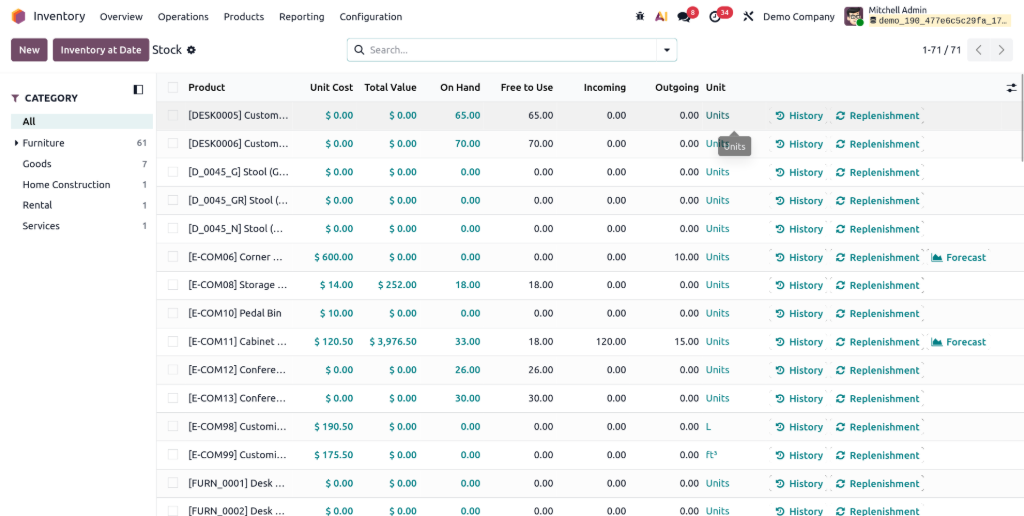
Task: Select the E-COM10 Pedal Bin checkbox
Action: coord(173,314)
